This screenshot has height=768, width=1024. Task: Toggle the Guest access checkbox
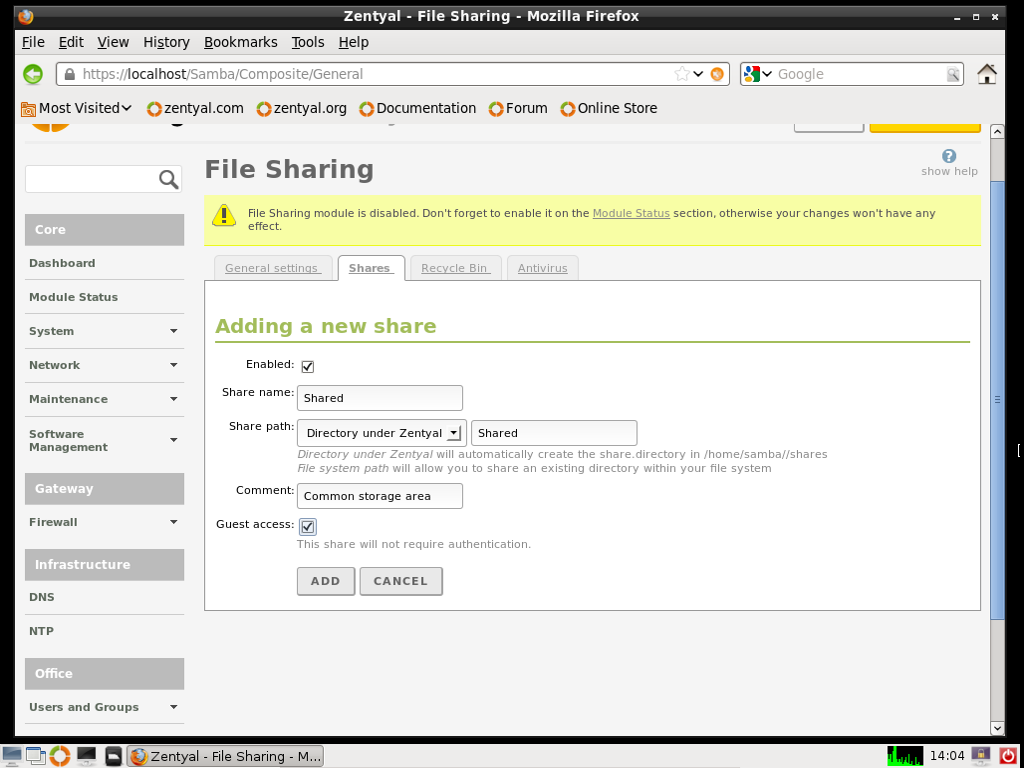(x=308, y=526)
